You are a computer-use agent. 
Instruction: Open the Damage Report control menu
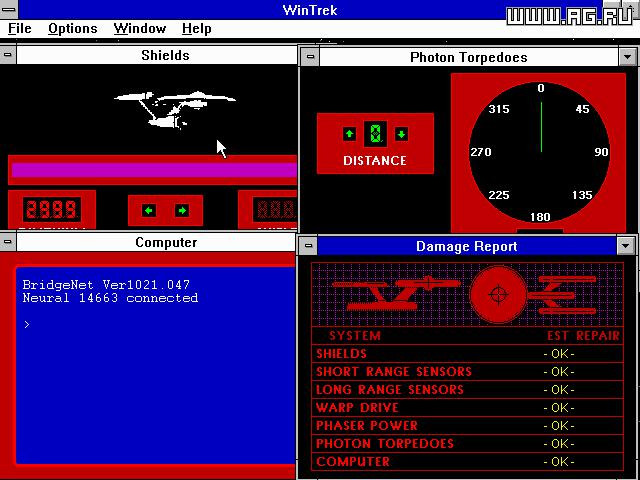[309, 246]
